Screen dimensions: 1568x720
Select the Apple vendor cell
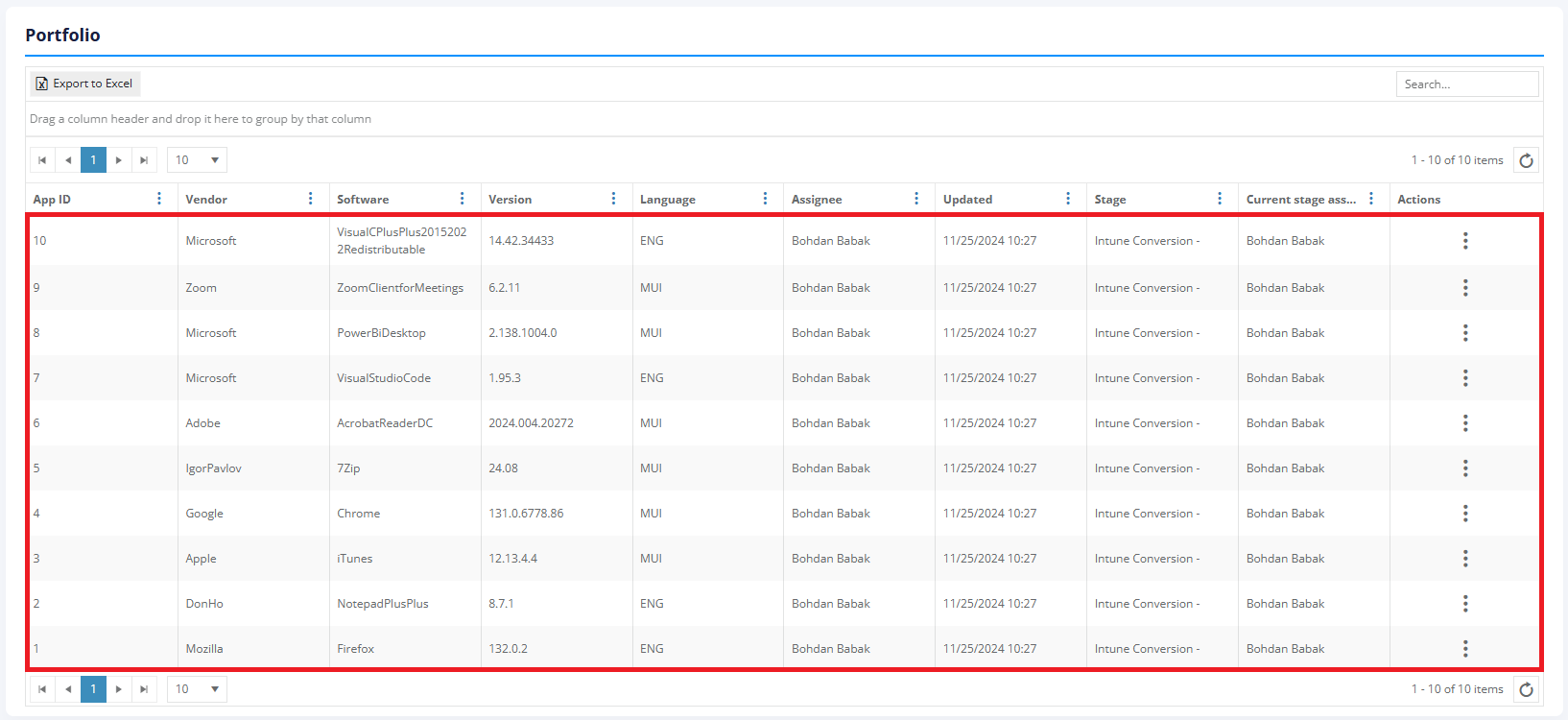(x=253, y=559)
